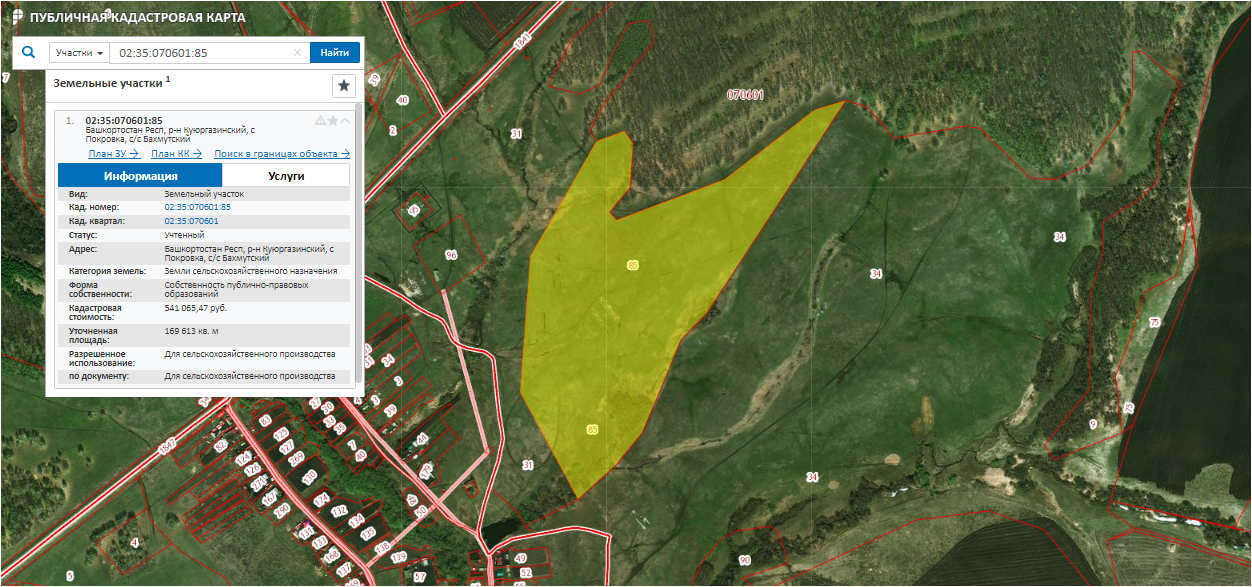Click the search magnifier icon

(29, 53)
